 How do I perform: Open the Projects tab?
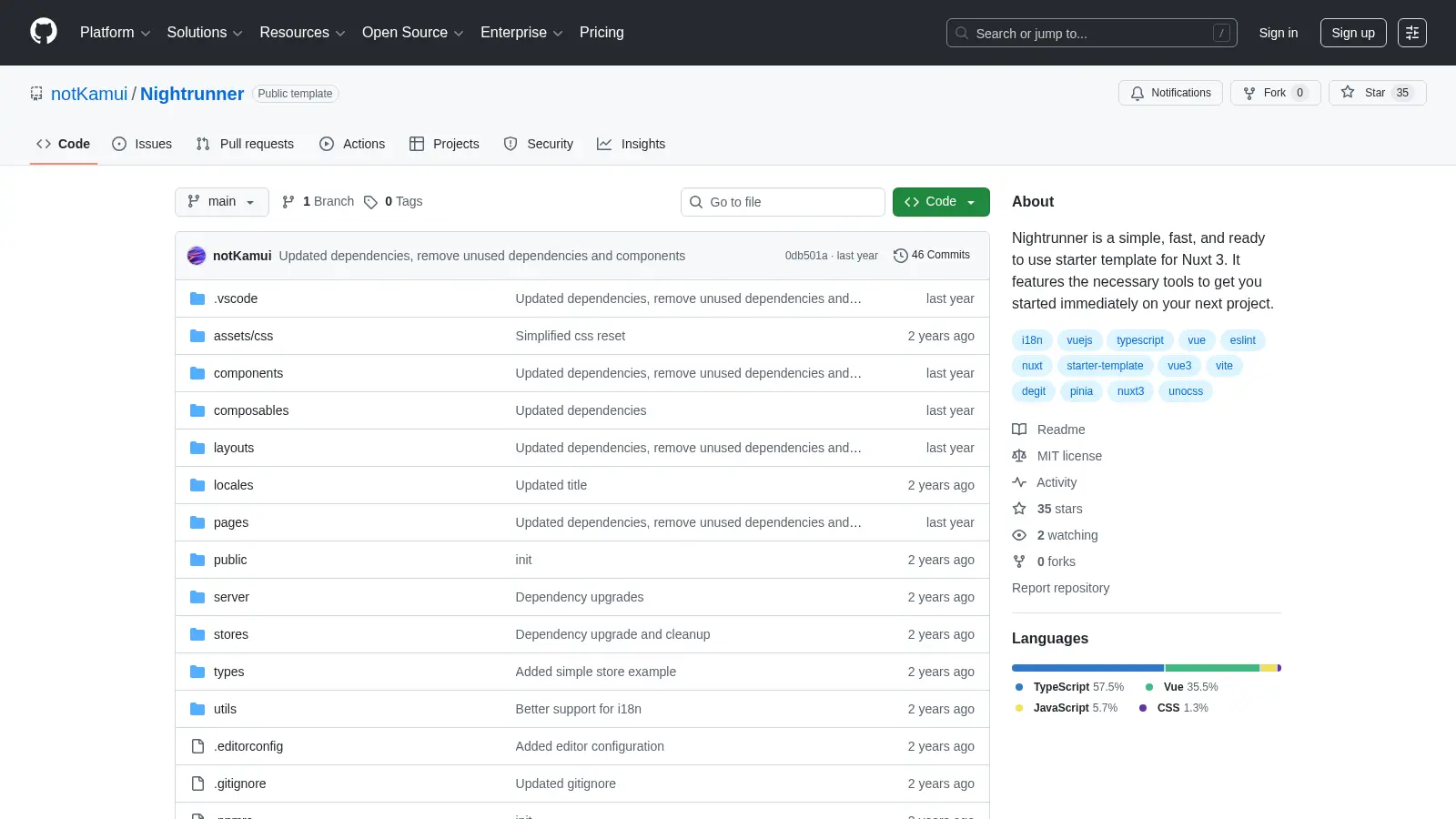pos(444,144)
